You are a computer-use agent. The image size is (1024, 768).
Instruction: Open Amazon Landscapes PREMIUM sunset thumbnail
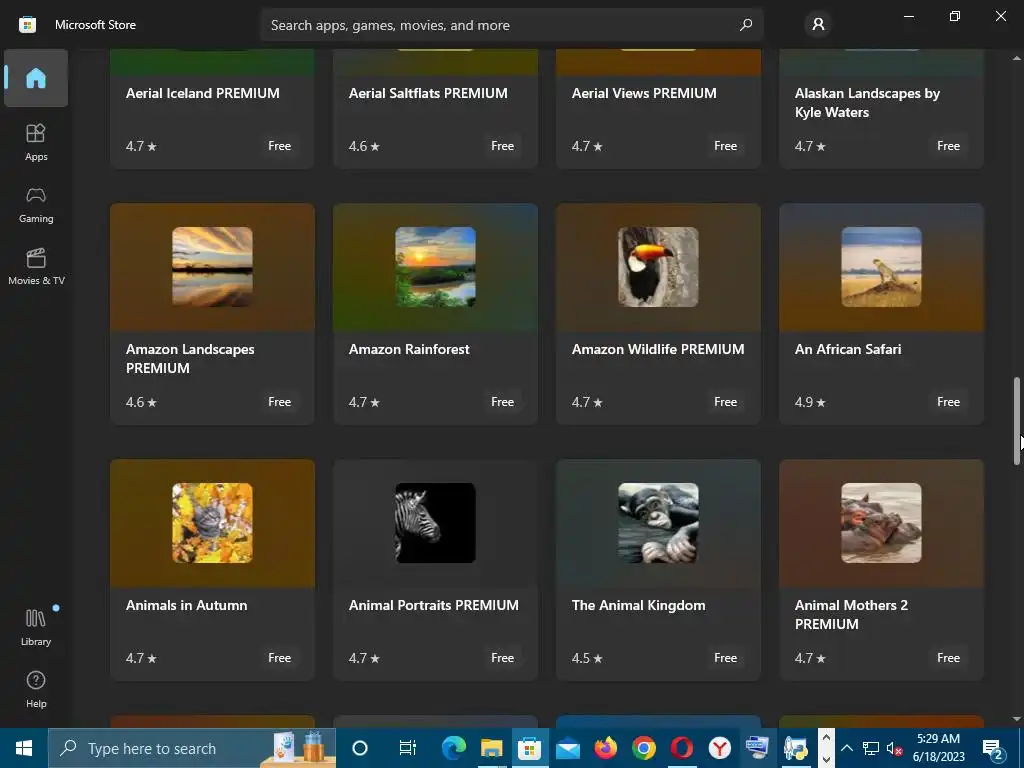212,267
